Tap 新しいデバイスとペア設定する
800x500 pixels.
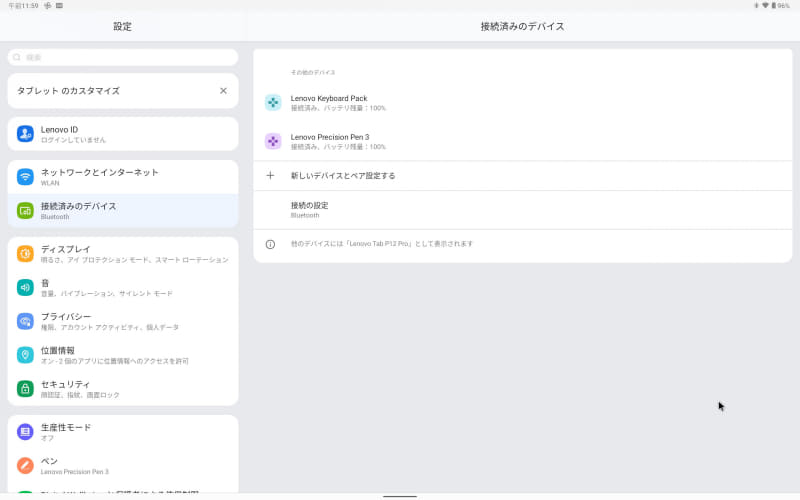click(522, 176)
